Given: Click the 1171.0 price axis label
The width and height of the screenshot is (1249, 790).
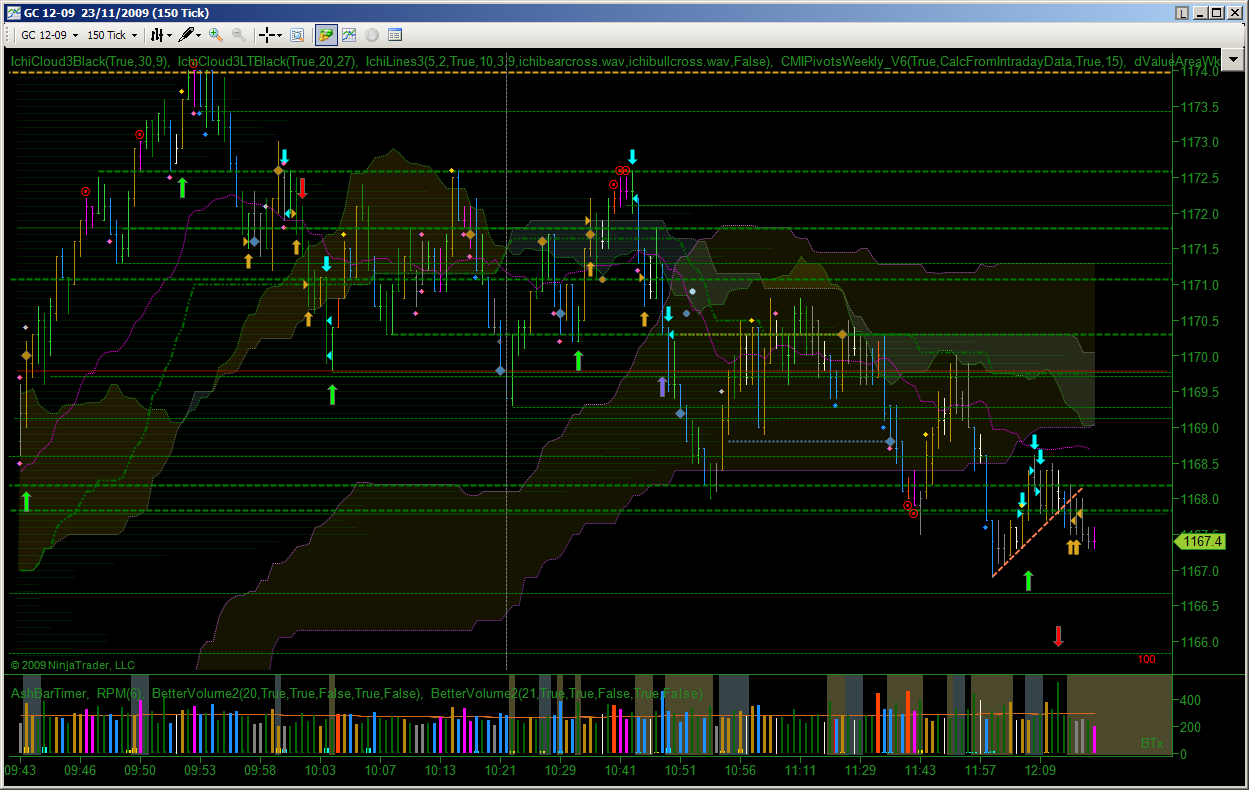Looking at the screenshot, I should point(1200,286).
